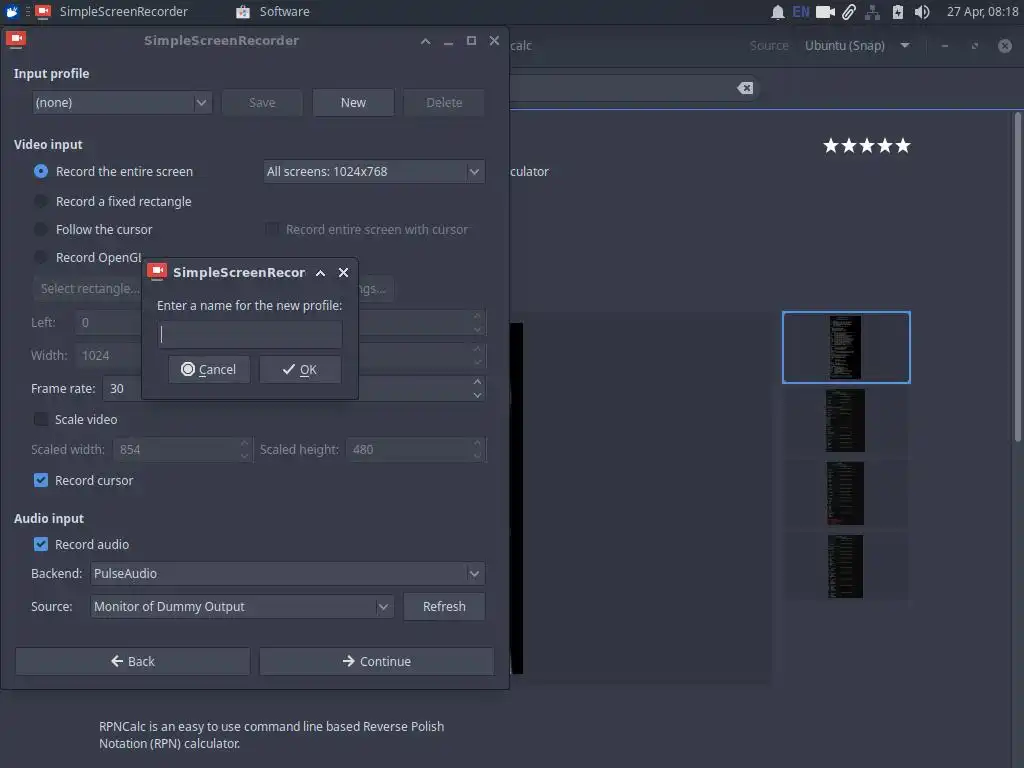
Task: Open the volume speaker tray icon
Action: tap(921, 12)
